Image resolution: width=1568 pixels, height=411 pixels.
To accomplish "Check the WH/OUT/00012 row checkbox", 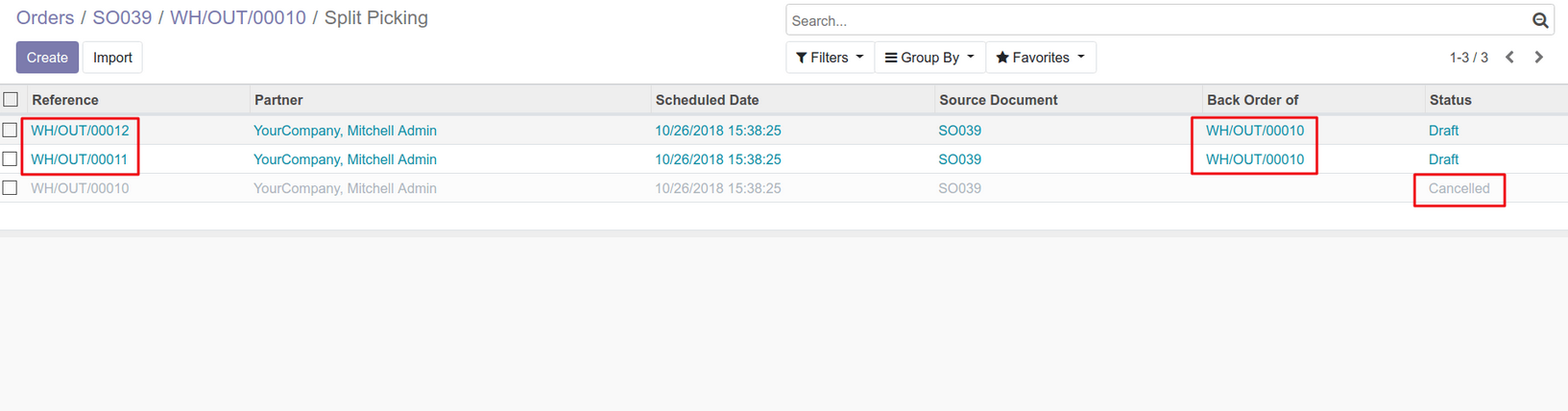I will [11, 130].
